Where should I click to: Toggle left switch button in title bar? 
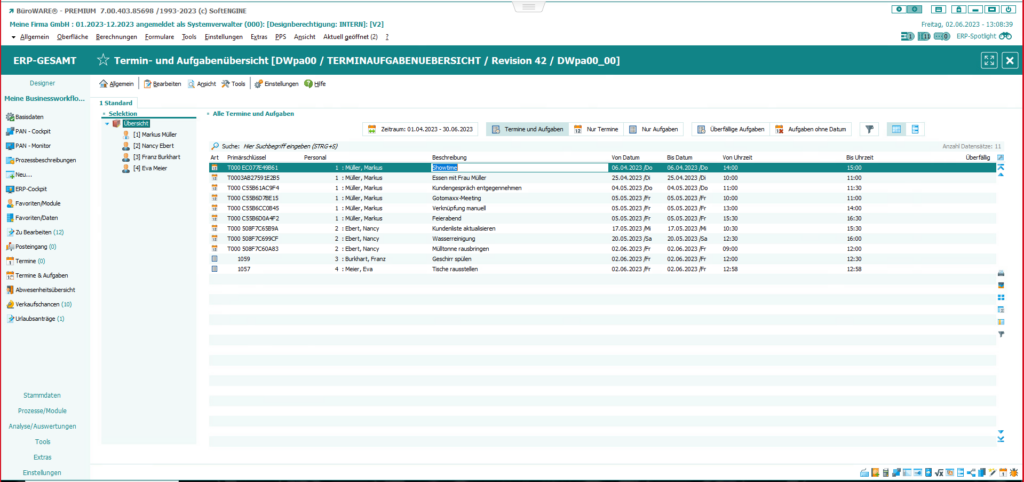coord(899,9)
